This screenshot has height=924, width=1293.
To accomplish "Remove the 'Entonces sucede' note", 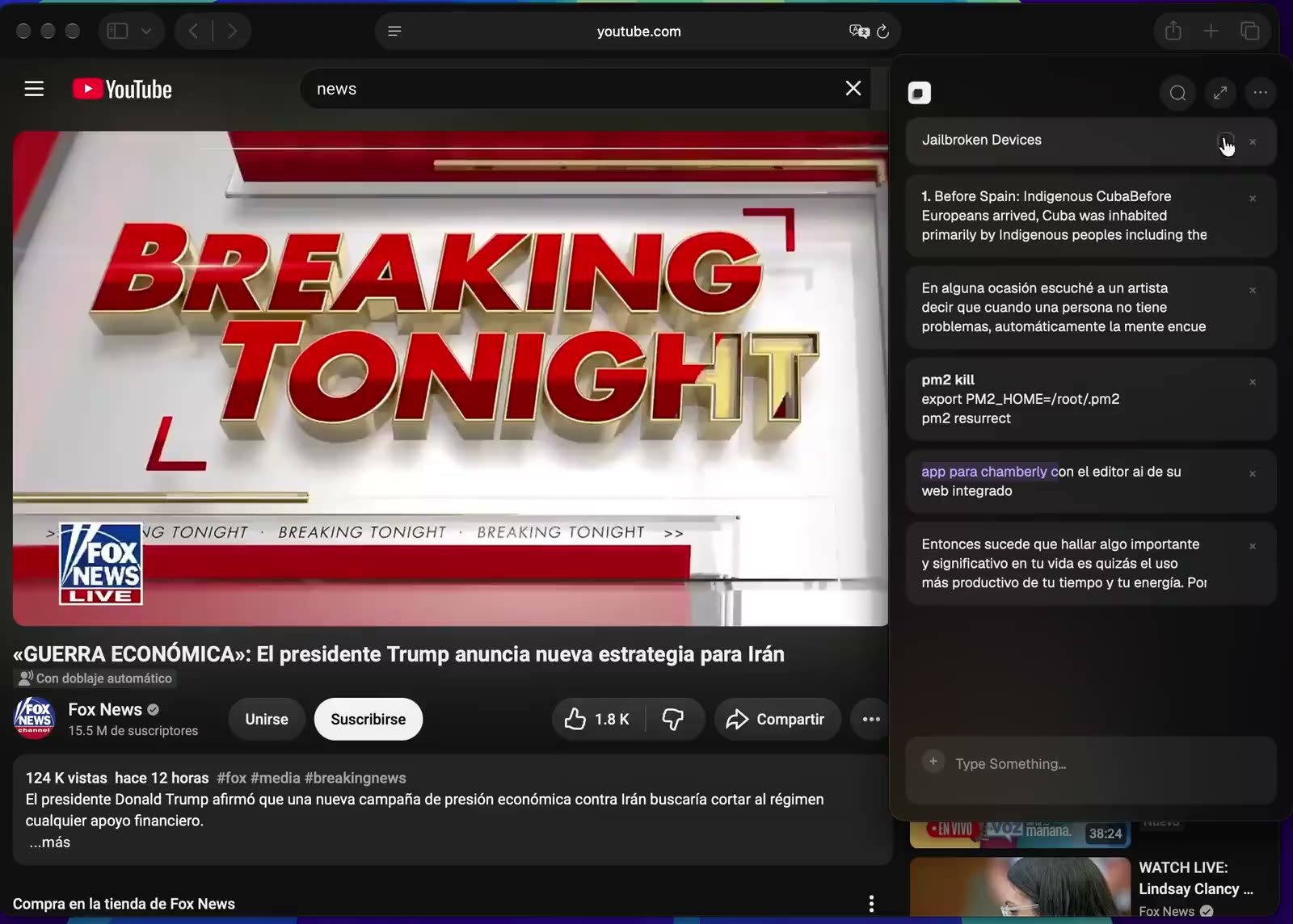I will coord(1253,547).
